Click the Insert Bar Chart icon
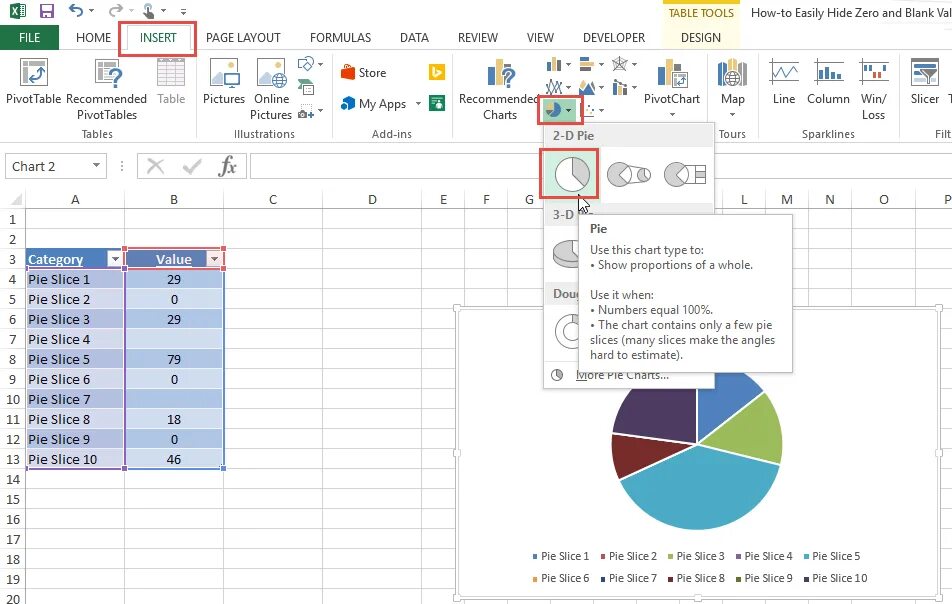Viewport: 952px width, 604px height. pyautogui.click(x=586, y=64)
